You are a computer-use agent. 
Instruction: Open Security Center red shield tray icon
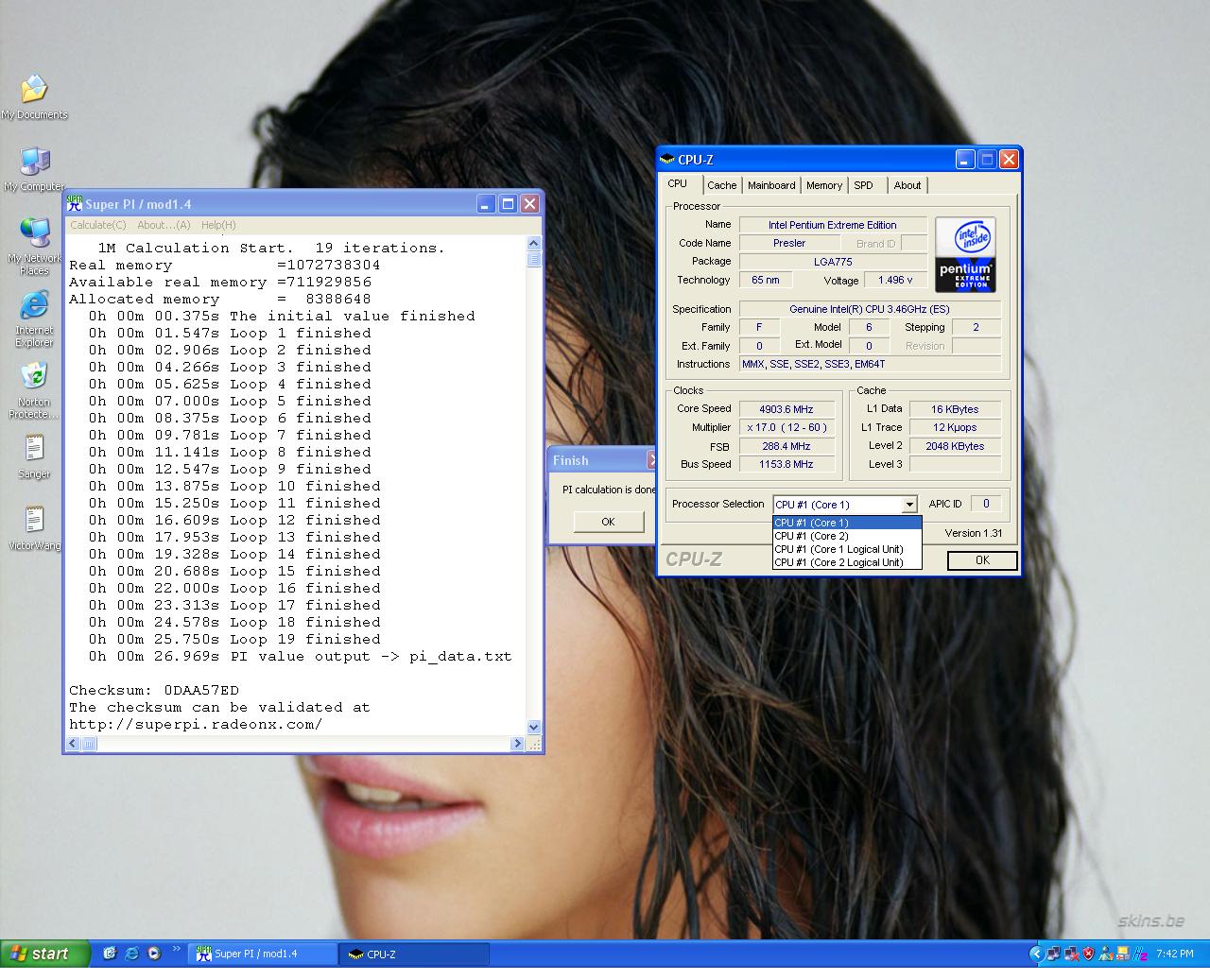pos(1089,954)
